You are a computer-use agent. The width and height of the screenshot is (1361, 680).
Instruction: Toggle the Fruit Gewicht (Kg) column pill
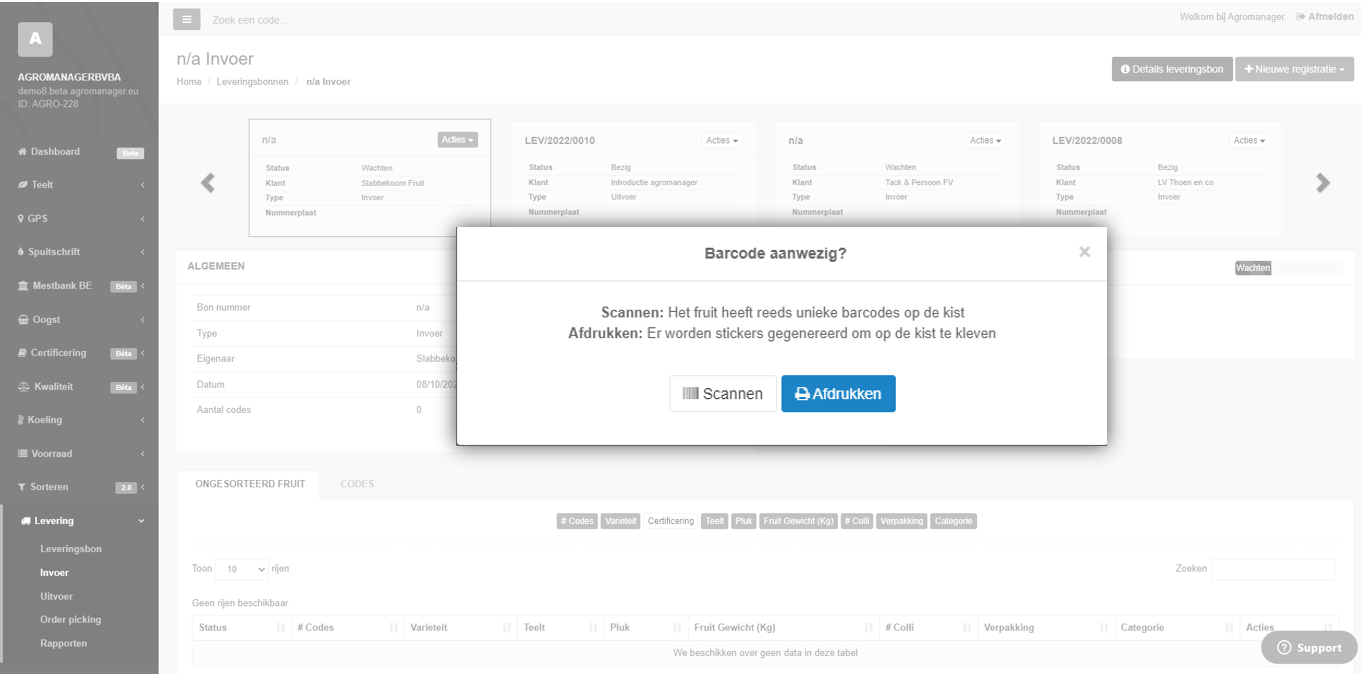797,521
